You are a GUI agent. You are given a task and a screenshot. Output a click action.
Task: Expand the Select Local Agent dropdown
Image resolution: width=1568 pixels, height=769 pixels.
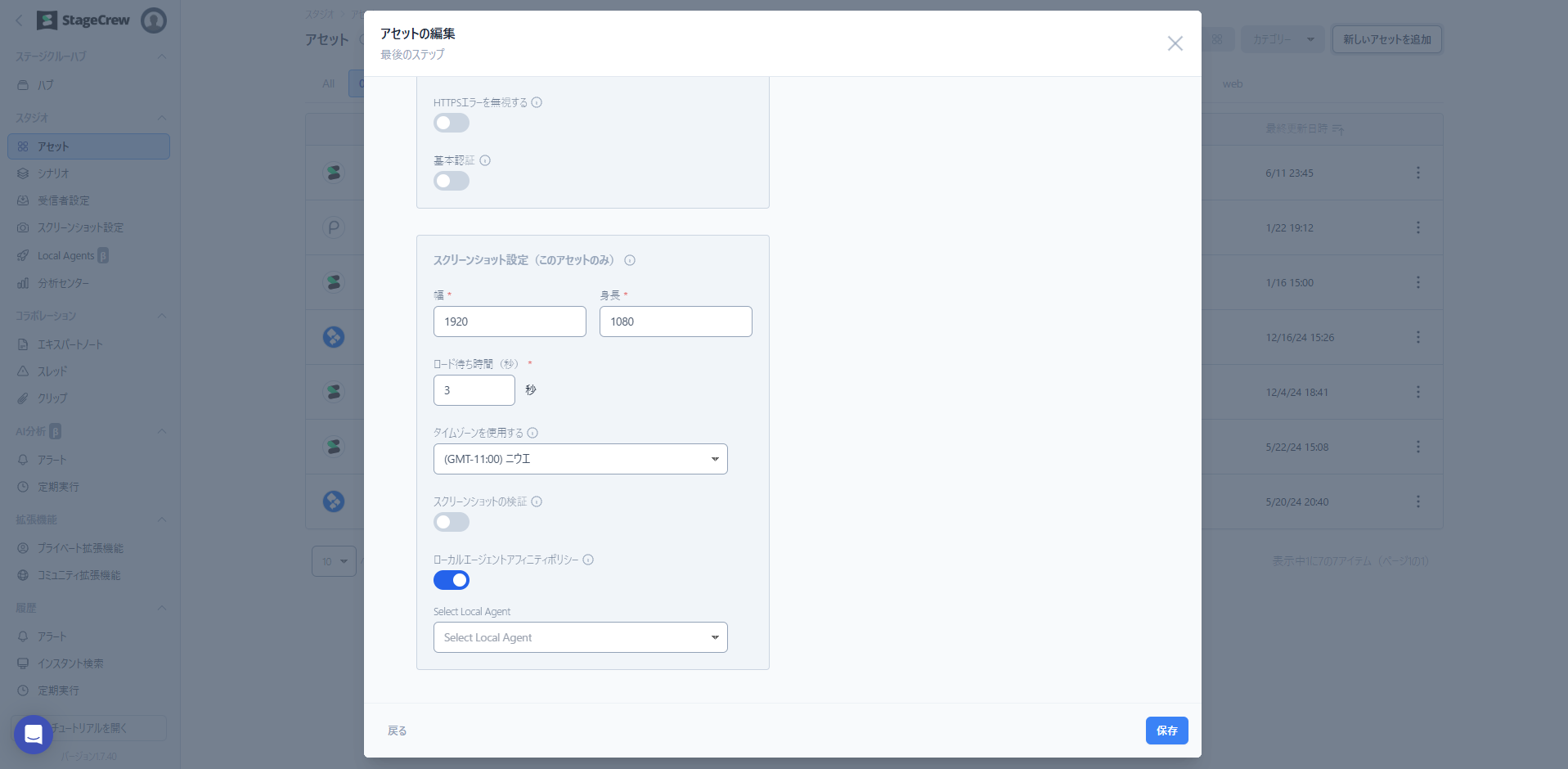coord(580,637)
